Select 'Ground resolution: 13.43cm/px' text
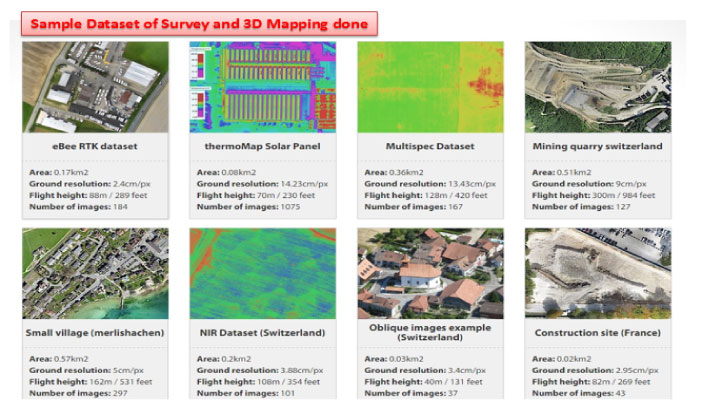The height and width of the screenshot is (415, 702). coord(430,184)
